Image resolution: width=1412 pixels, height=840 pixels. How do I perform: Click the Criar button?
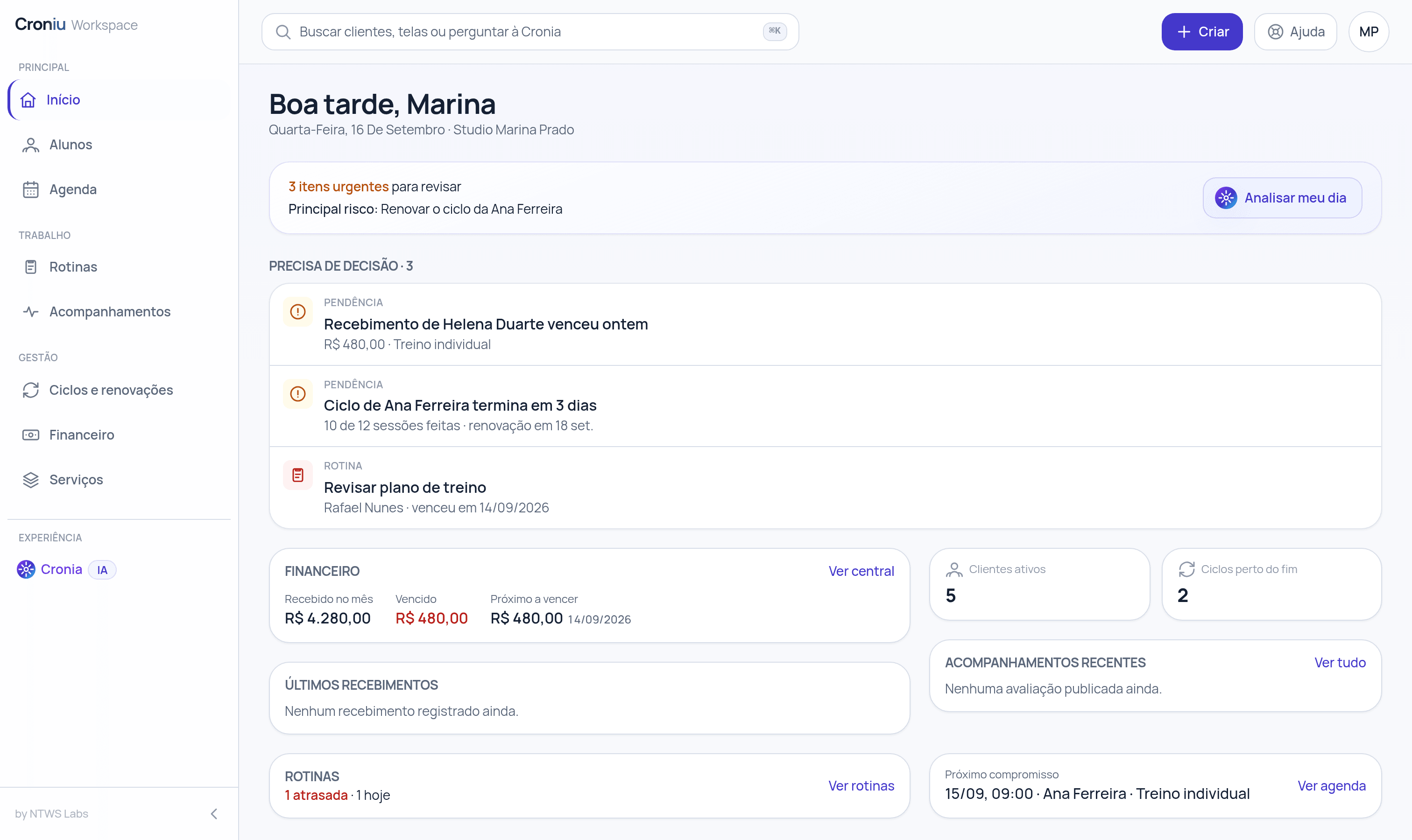point(1202,32)
